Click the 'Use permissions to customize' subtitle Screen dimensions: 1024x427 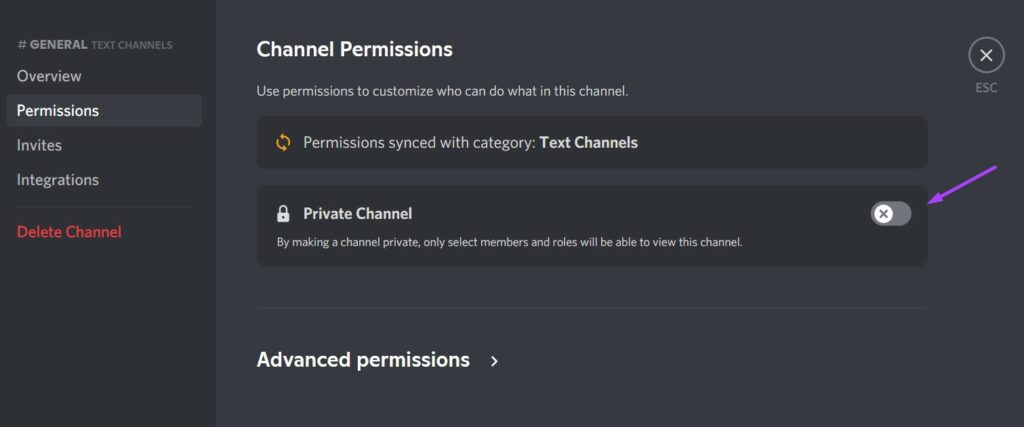coord(442,91)
